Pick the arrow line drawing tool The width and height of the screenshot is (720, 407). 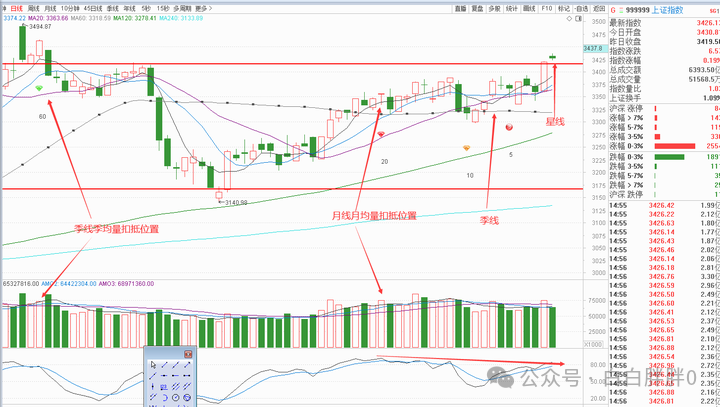point(187,365)
